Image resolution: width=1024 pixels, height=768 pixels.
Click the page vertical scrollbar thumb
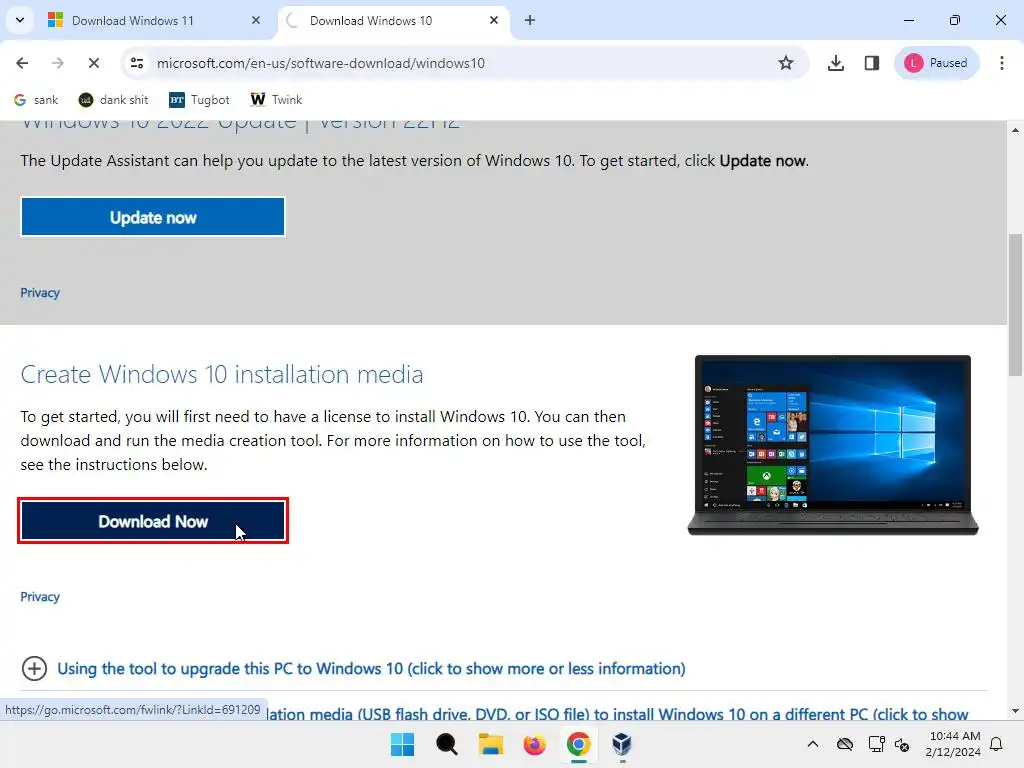click(x=1016, y=304)
